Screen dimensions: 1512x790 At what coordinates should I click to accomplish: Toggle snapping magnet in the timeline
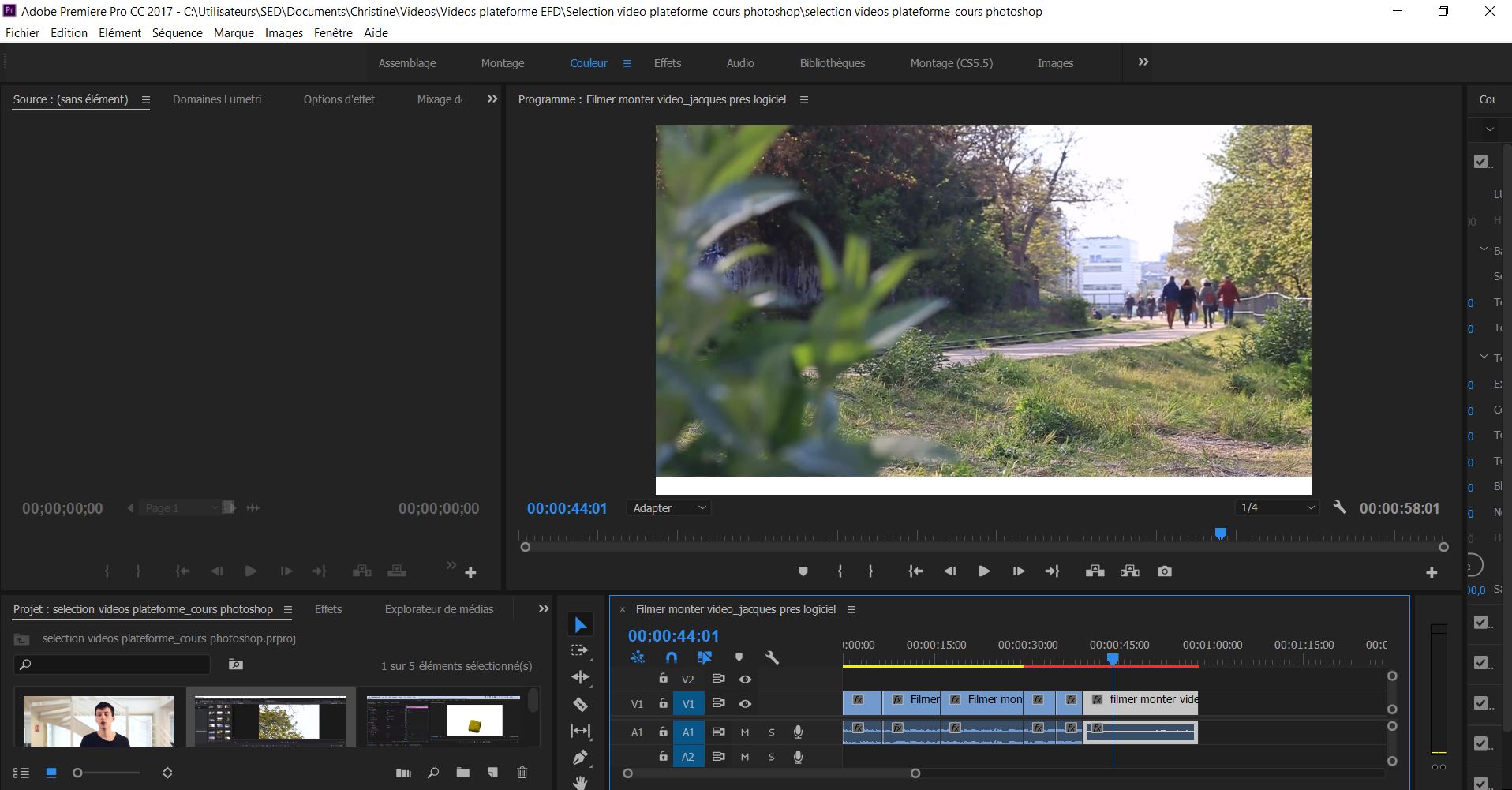[672, 657]
